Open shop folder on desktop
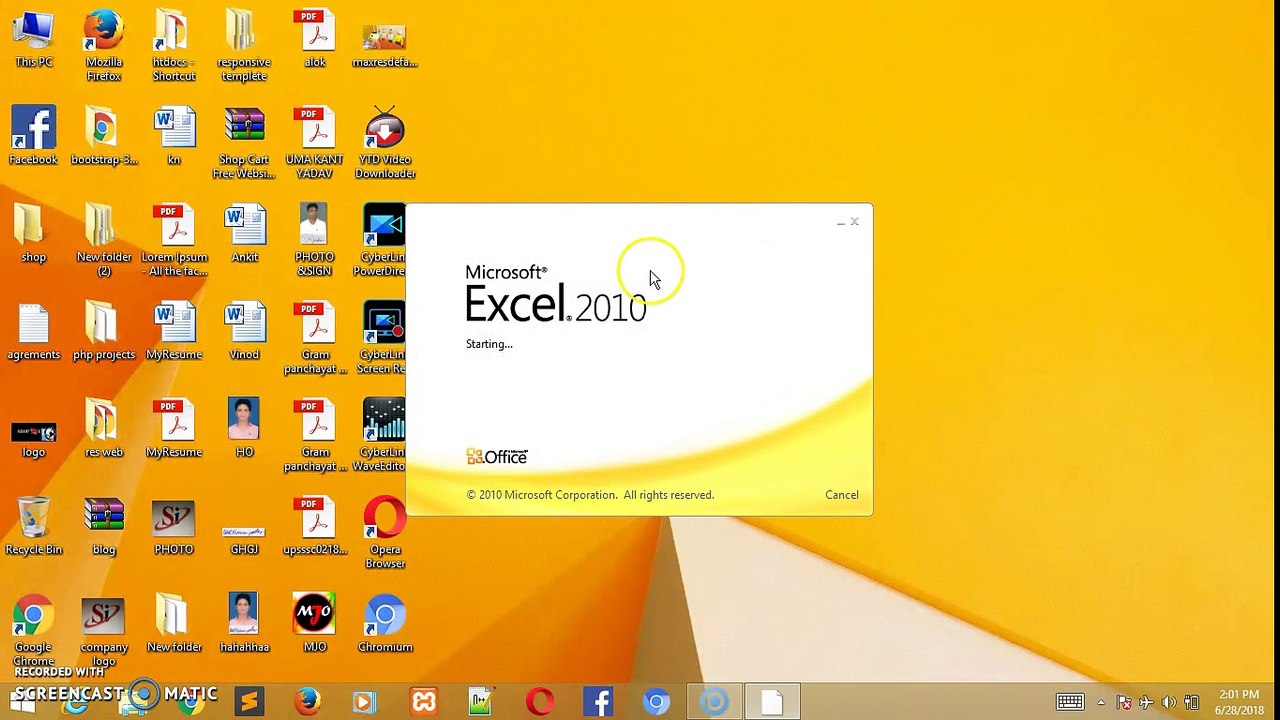 [x=33, y=235]
